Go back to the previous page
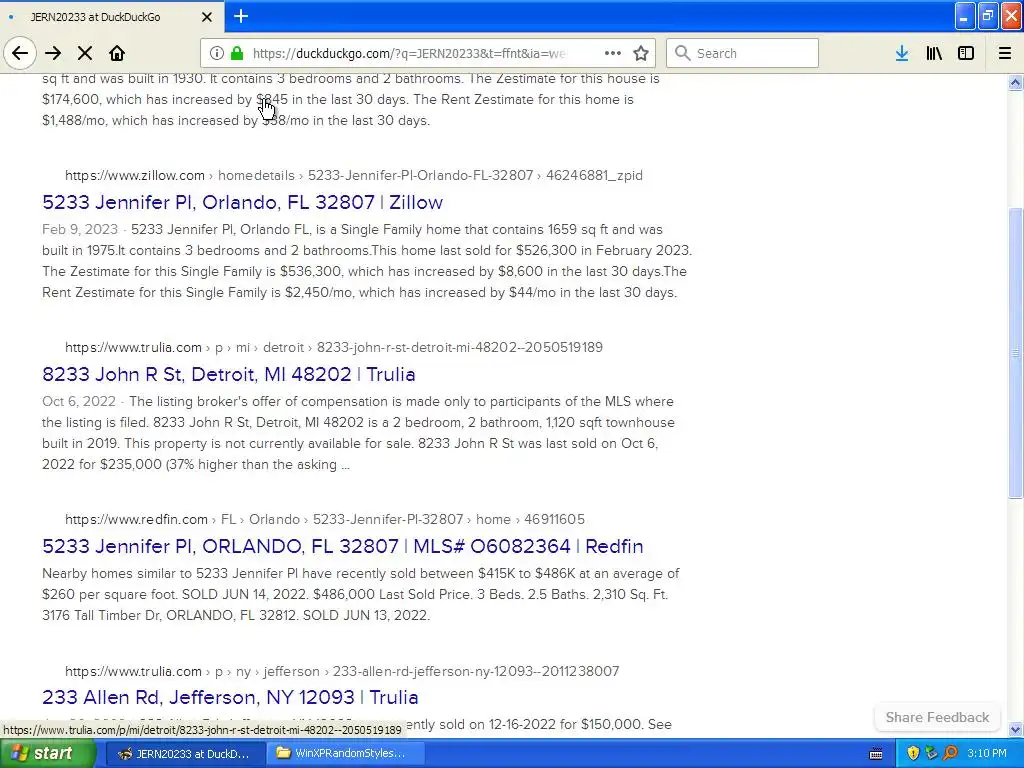Viewport: 1024px width, 768px height. pyautogui.click(x=20, y=54)
